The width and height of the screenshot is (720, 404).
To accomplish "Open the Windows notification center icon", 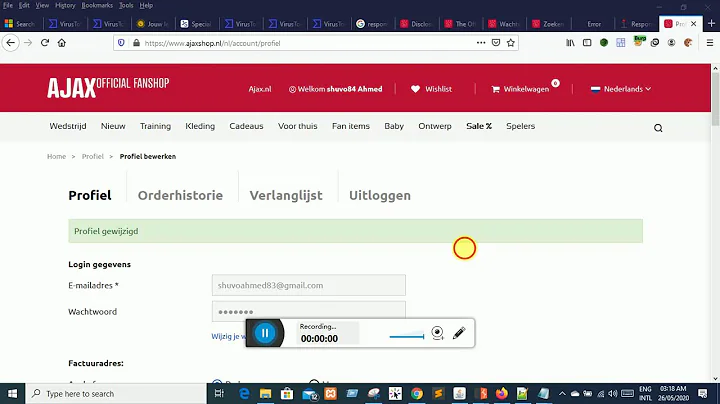I will [703, 393].
